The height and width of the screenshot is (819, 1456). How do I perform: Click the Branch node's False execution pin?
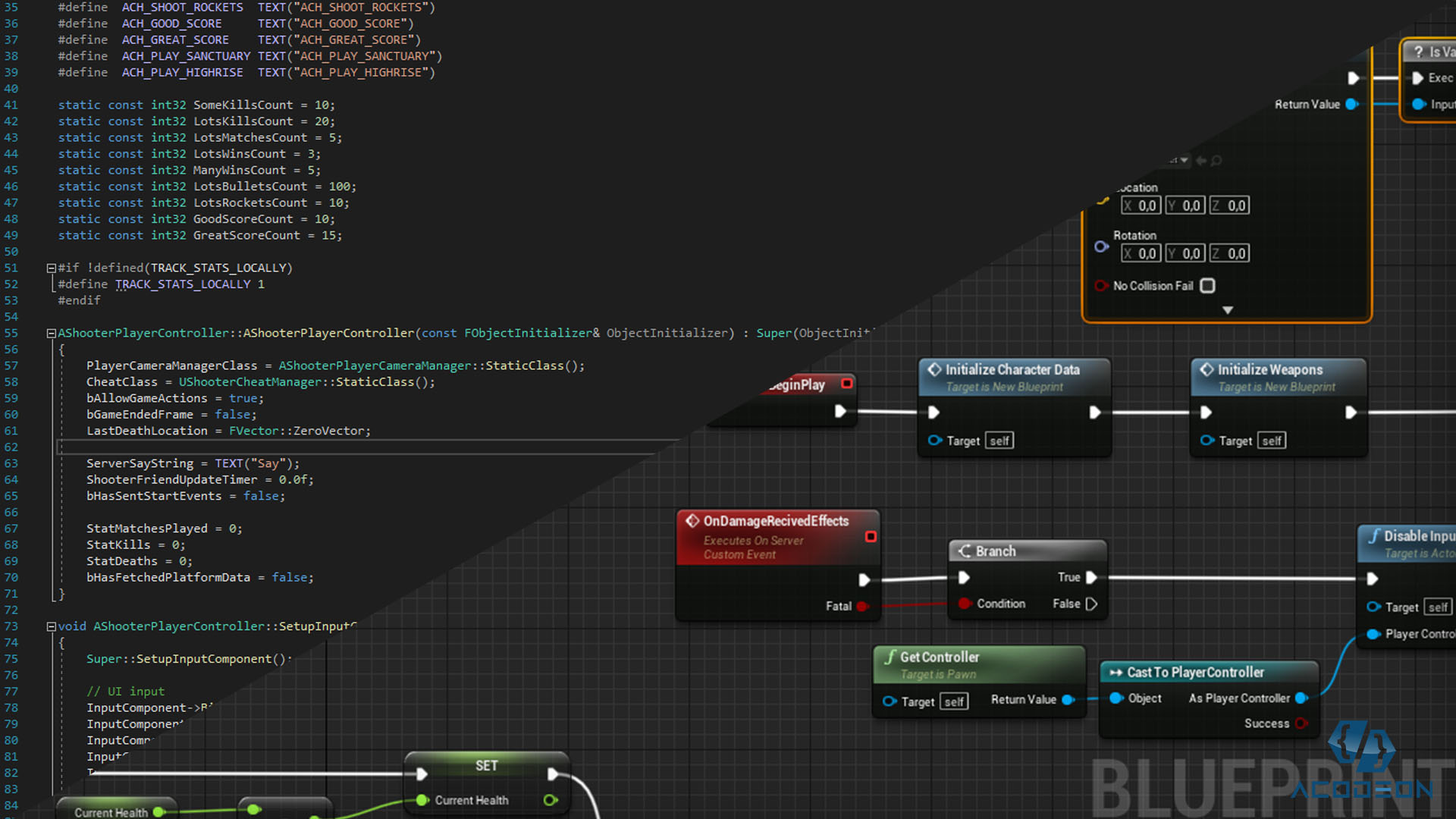pyautogui.click(x=1091, y=604)
